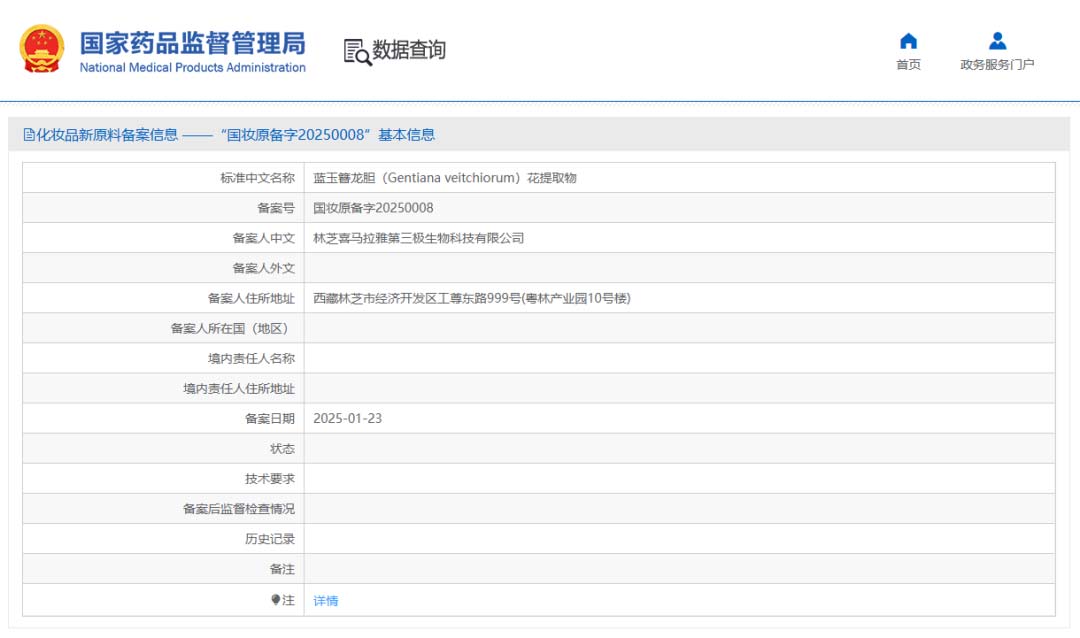Open the 政务服务门户 text link
The width and height of the screenshot is (1080, 638).
point(997,65)
